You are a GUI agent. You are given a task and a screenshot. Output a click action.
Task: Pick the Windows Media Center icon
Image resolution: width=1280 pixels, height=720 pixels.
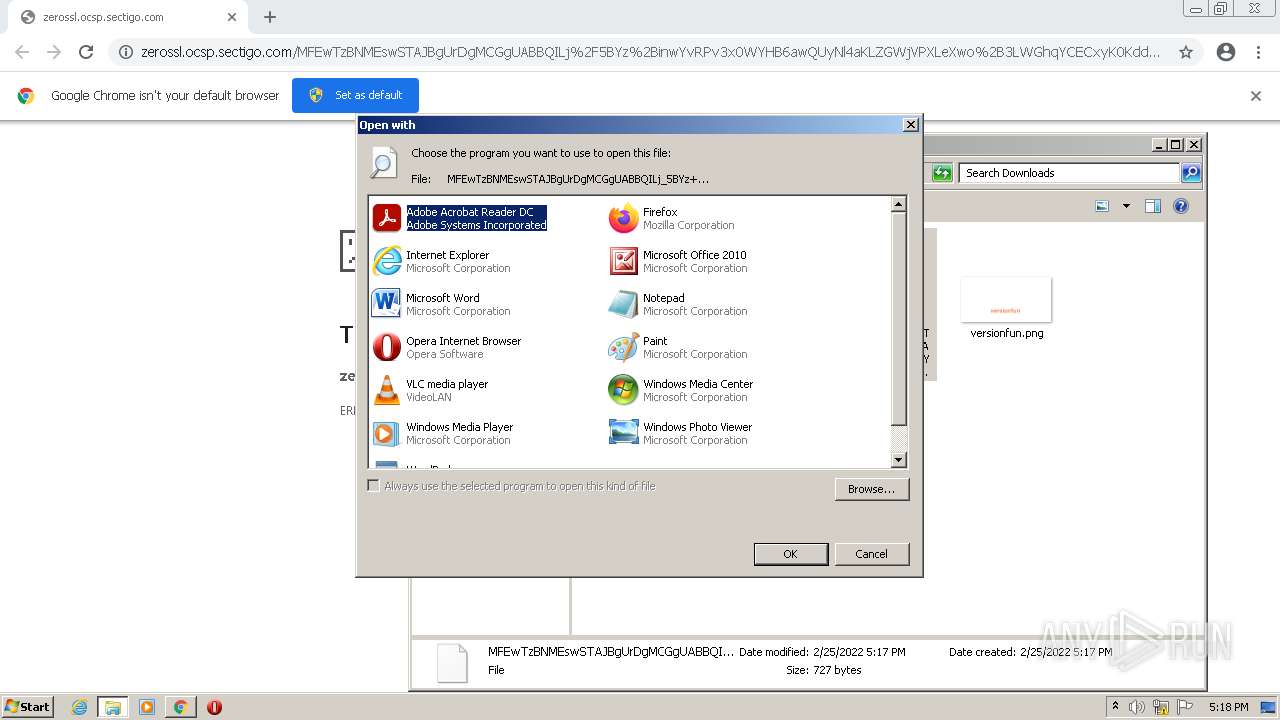(x=623, y=390)
